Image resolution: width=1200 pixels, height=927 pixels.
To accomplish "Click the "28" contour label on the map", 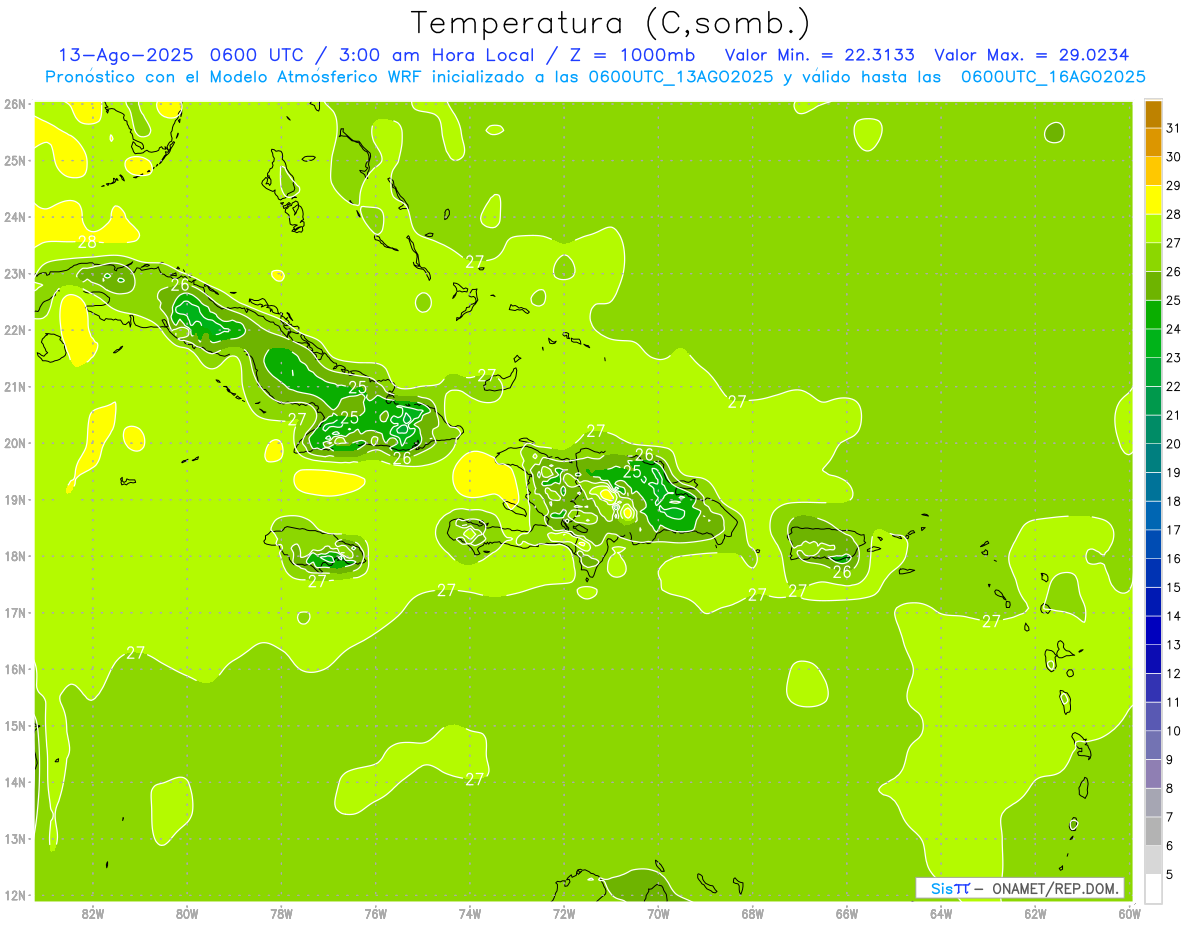I will pyautogui.click(x=88, y=242).
